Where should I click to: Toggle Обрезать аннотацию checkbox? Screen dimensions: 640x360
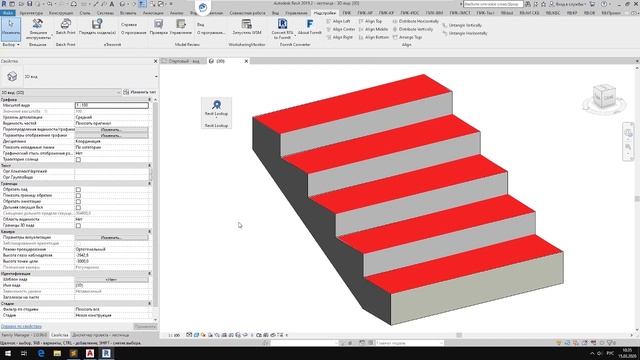[78, 202]
